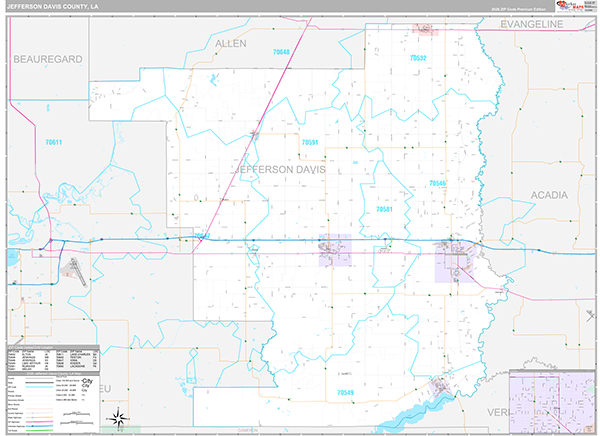Click the Jefferson Davis County, LA title
This screenshot has height=436, width=600.
[55, 8]
